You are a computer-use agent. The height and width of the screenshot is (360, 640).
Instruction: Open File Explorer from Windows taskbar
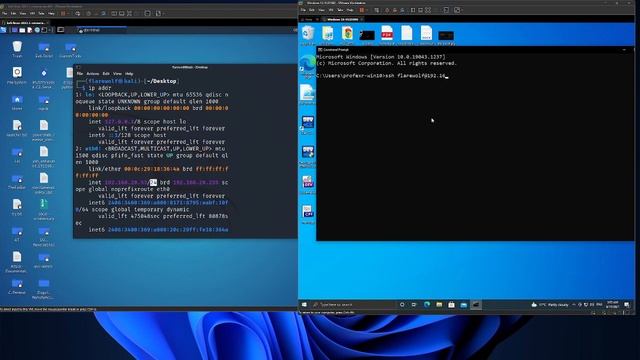click(x=439, y=305)
